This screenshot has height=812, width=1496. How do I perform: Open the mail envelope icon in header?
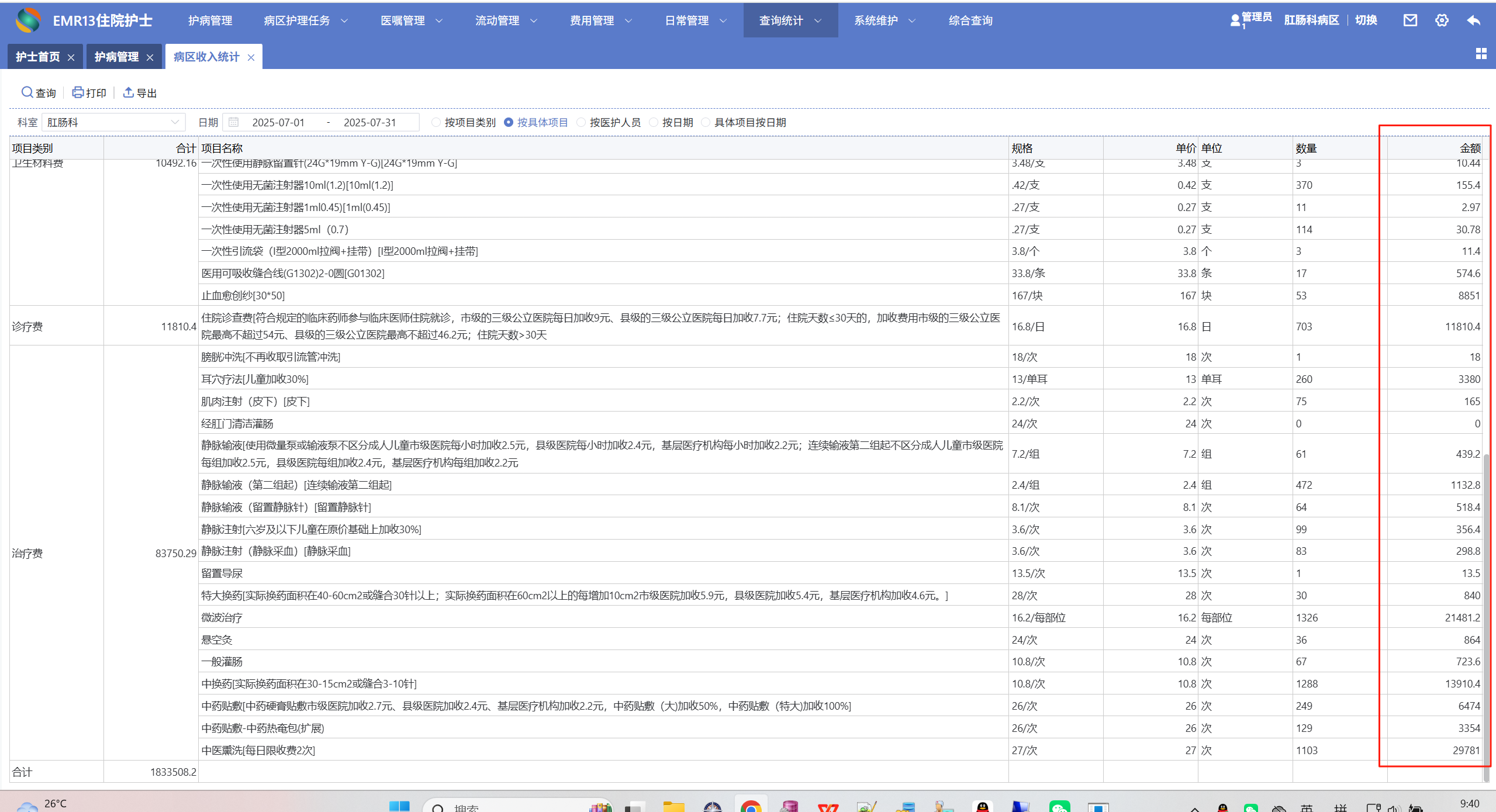pyautogui.click(x=1410, y=20)
